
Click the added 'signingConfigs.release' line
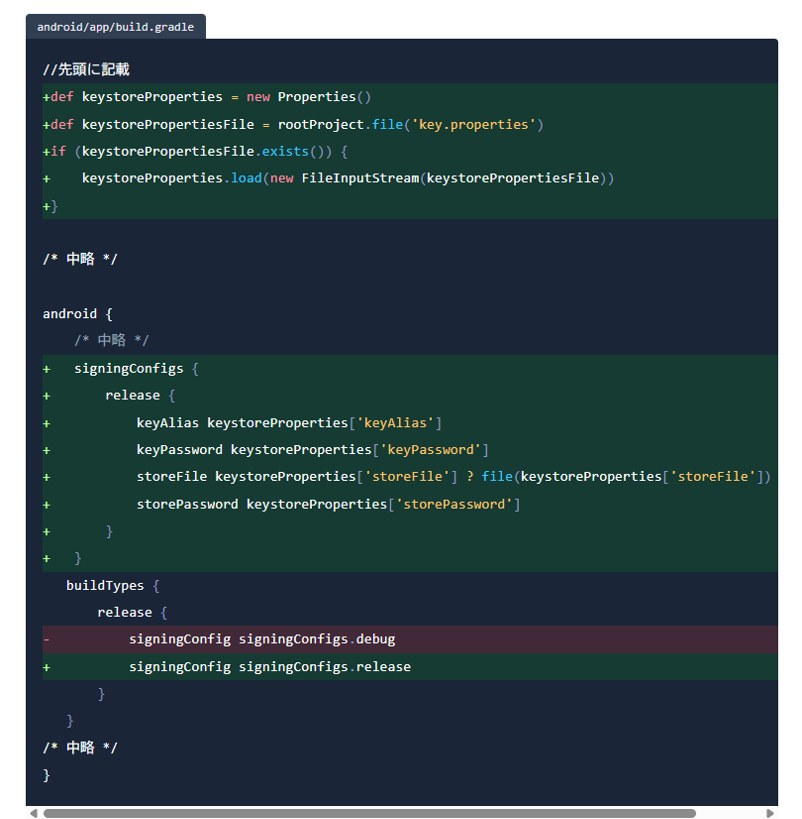coord(410,667)
